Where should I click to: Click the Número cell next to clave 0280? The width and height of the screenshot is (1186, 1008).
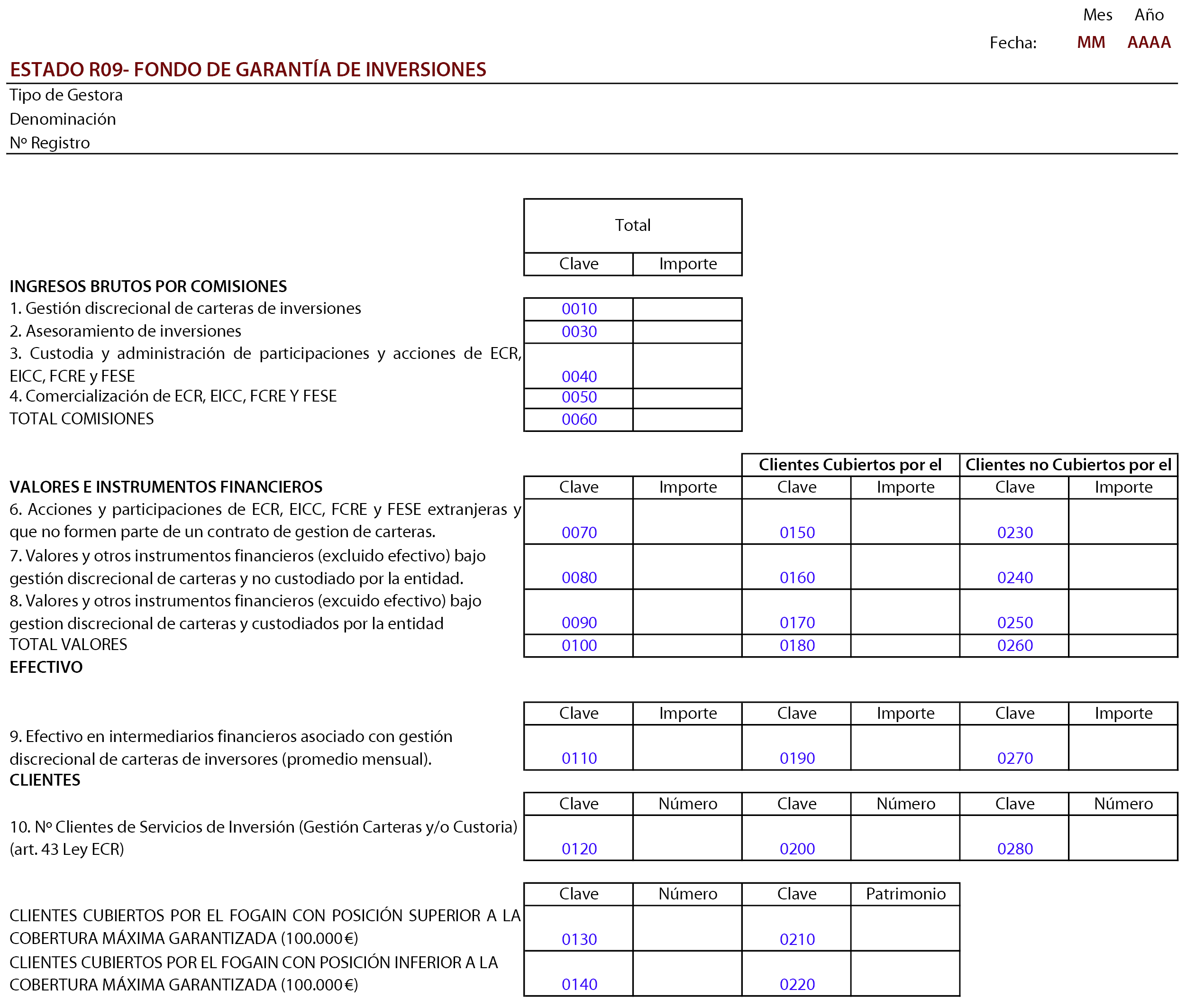(1123, 838)
